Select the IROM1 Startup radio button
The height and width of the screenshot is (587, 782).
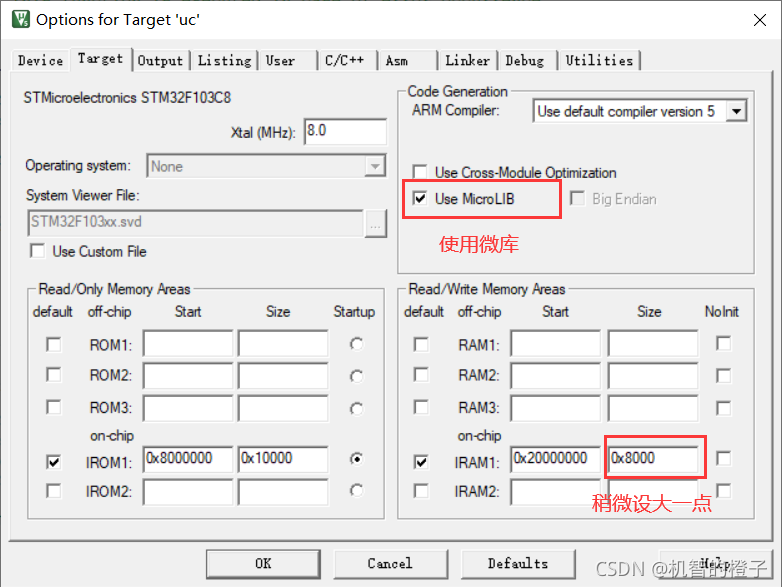[356, 459]
